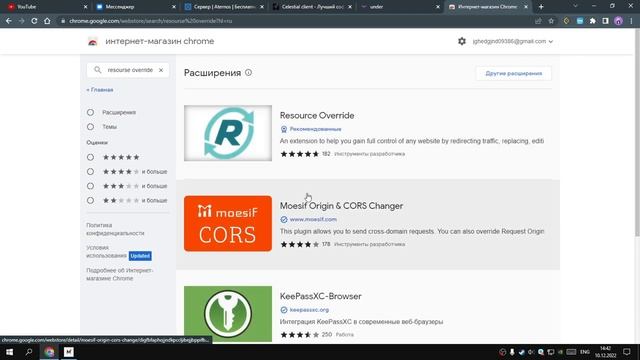640x360 pixels.
Task: Open the Chrome profile avatar
Action: [x=618, y=21]
